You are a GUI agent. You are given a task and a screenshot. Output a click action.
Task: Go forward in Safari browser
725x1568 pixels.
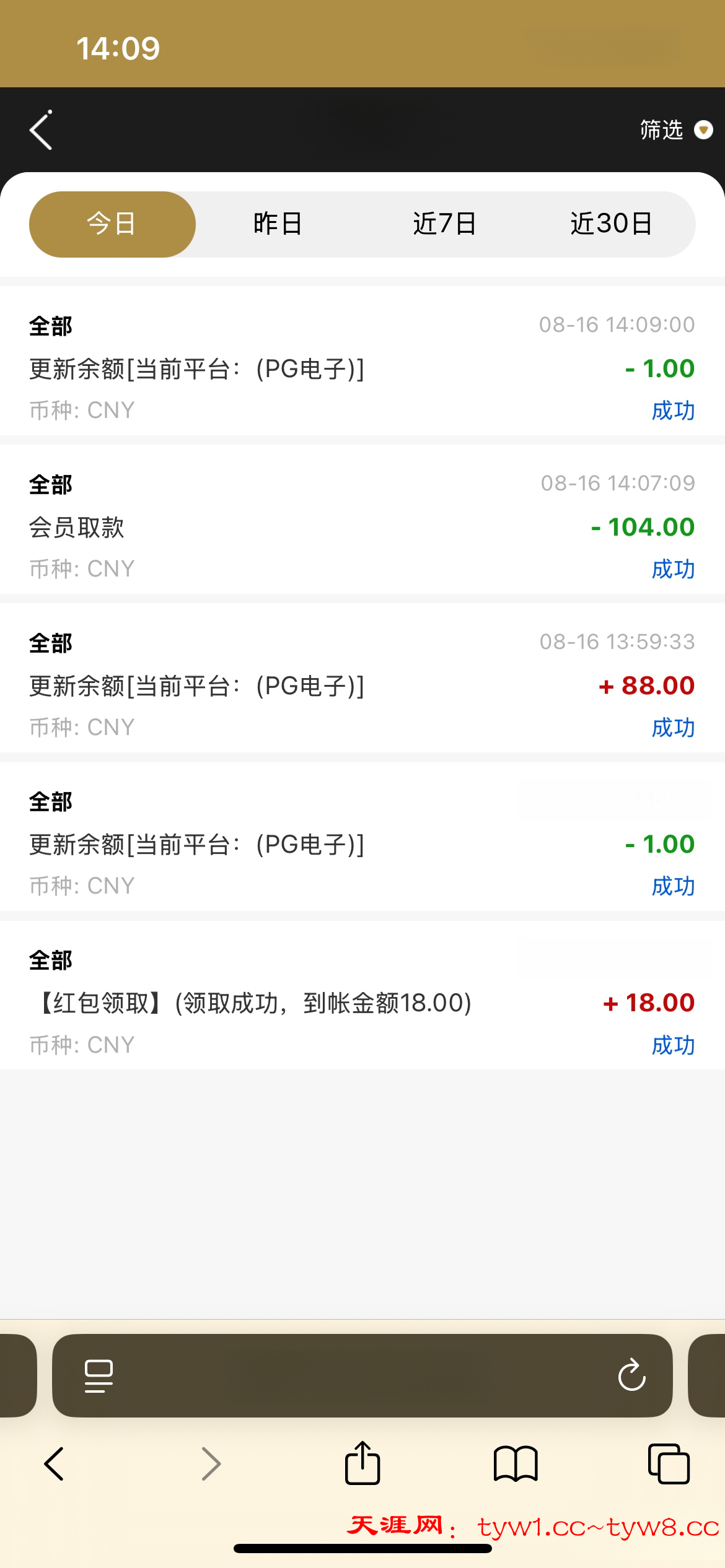pos(211,1464)
